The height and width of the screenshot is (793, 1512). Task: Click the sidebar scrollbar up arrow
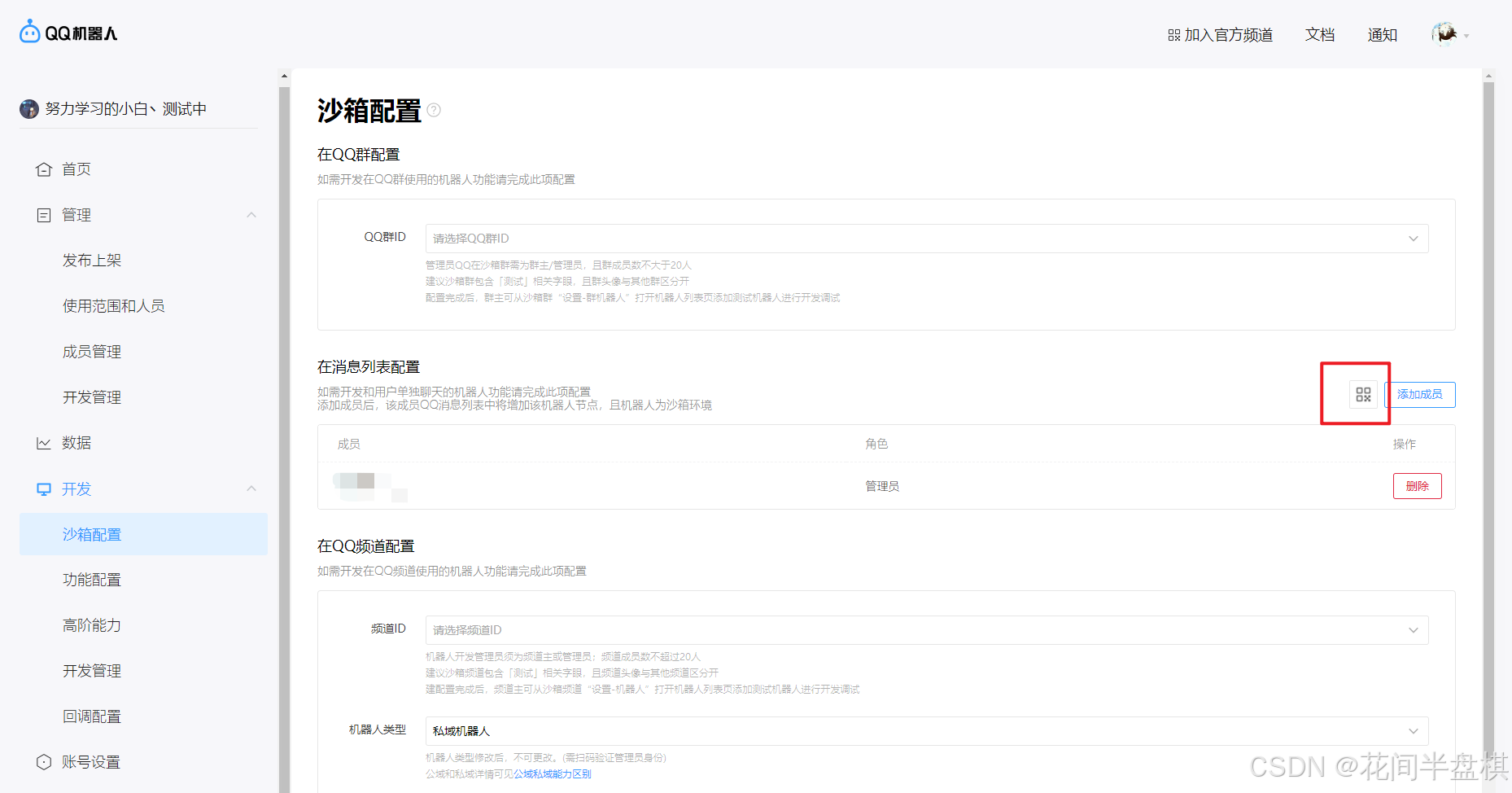[x=284, y=76]
